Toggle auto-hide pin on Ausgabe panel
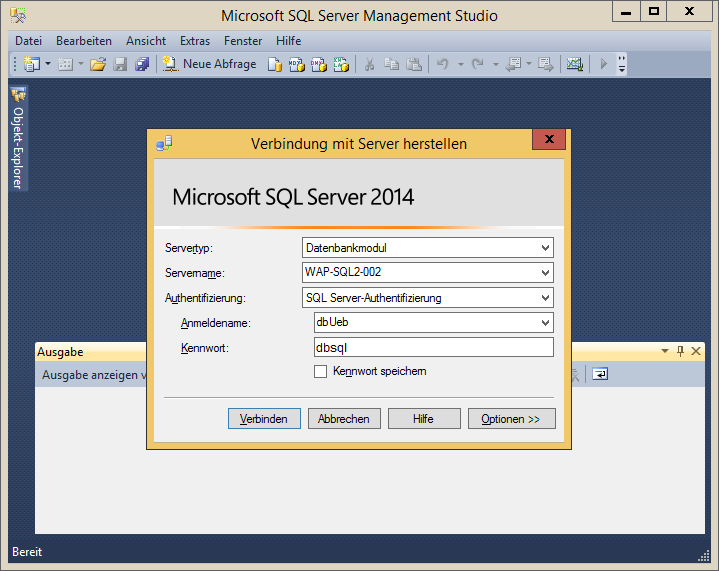The width and height of the screenshot is (719, 571). pyautogui.click(x=680, y=351)
